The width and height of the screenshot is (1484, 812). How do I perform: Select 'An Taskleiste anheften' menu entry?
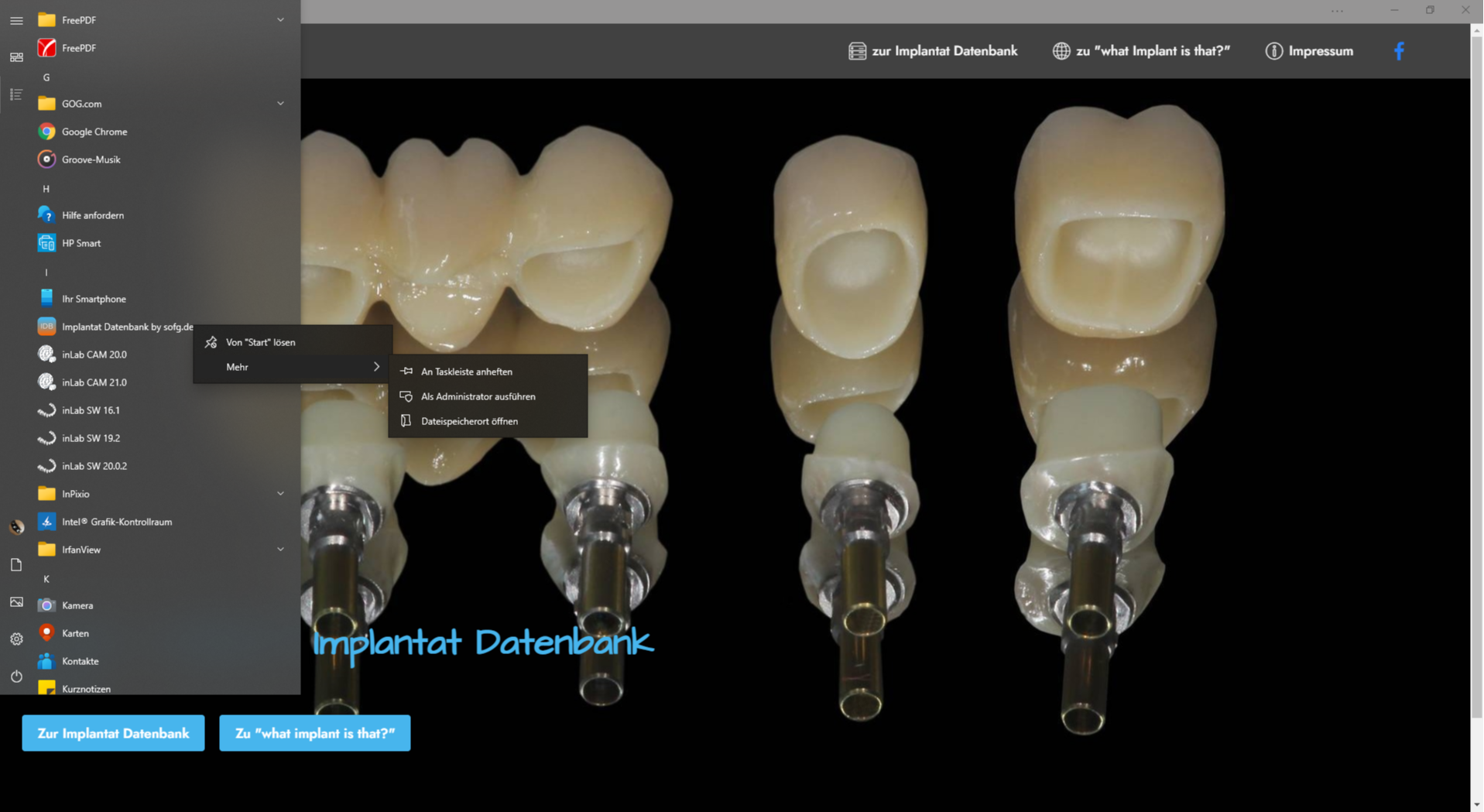point(466,372)
